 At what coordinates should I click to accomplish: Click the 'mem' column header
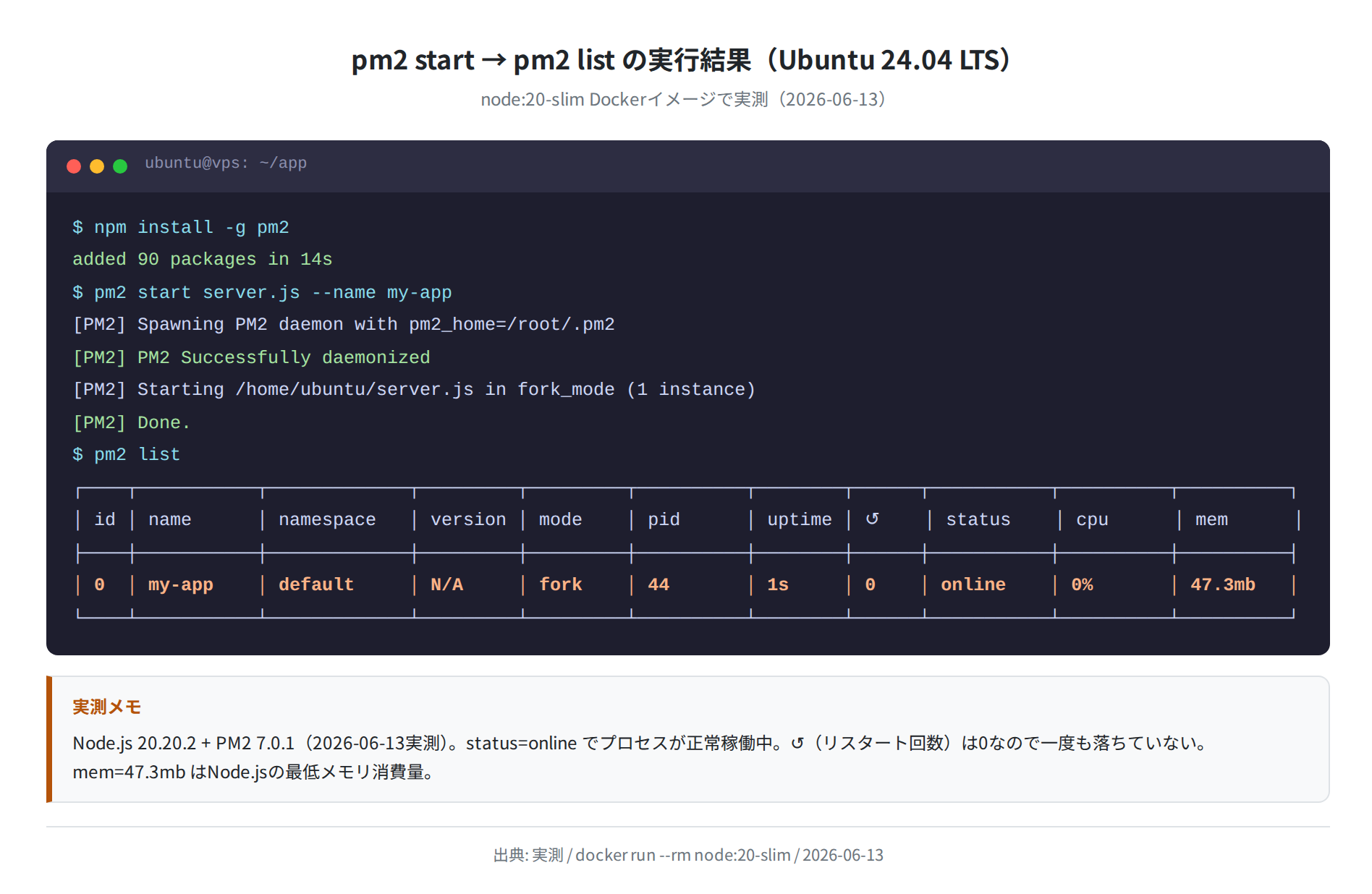click(1211, 520)
